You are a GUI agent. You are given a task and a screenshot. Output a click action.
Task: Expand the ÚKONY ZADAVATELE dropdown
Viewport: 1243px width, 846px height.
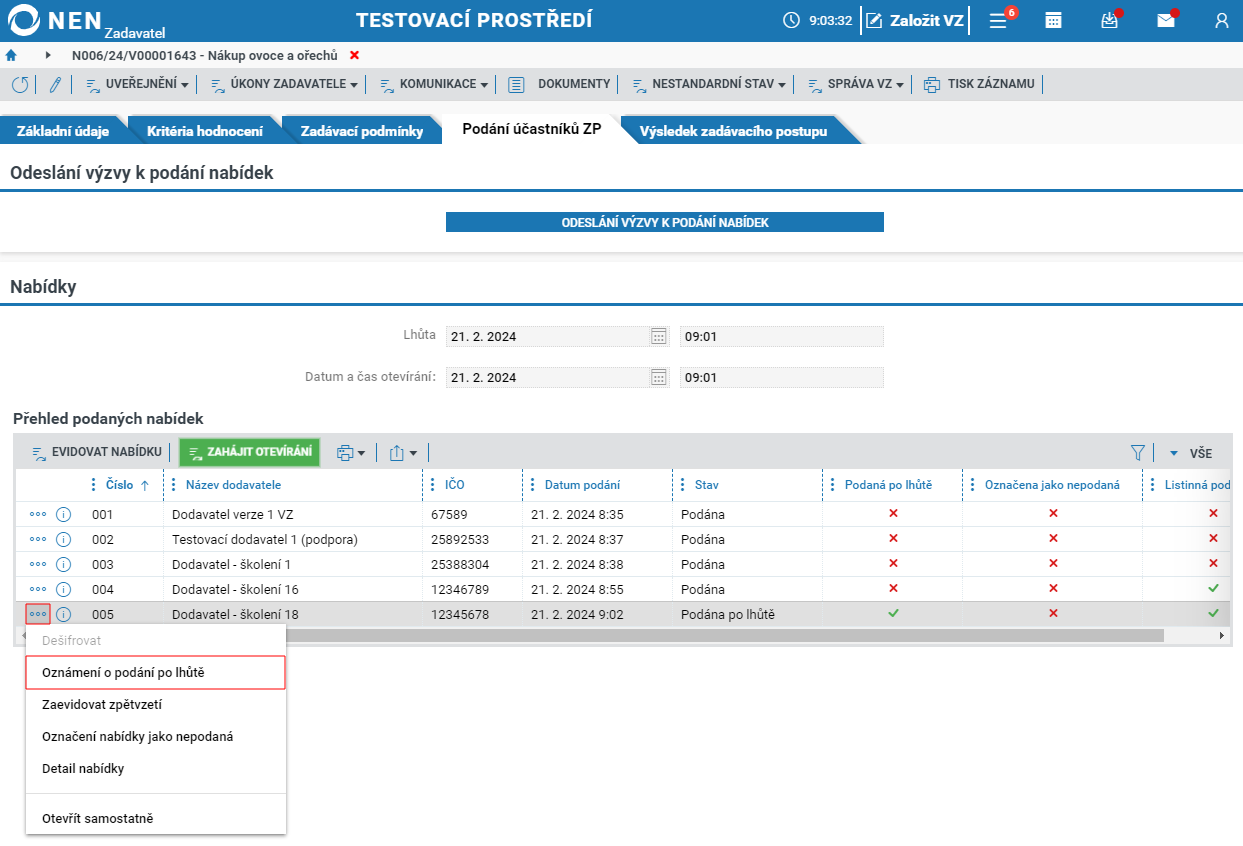(285, 84)
